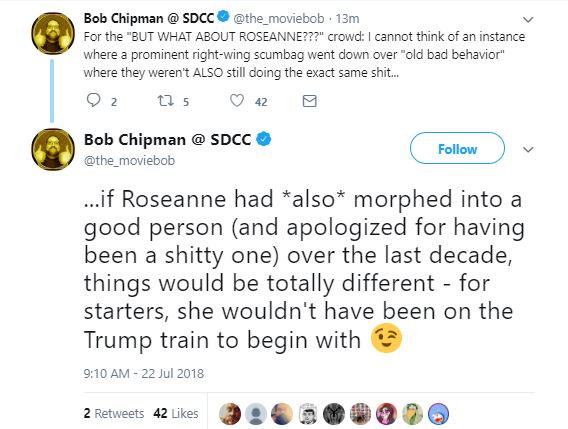Viewport: 568px width, 429px height.
Task: Click the verified badge beside the large Bob Chipman name
Action: click(264, 139)
